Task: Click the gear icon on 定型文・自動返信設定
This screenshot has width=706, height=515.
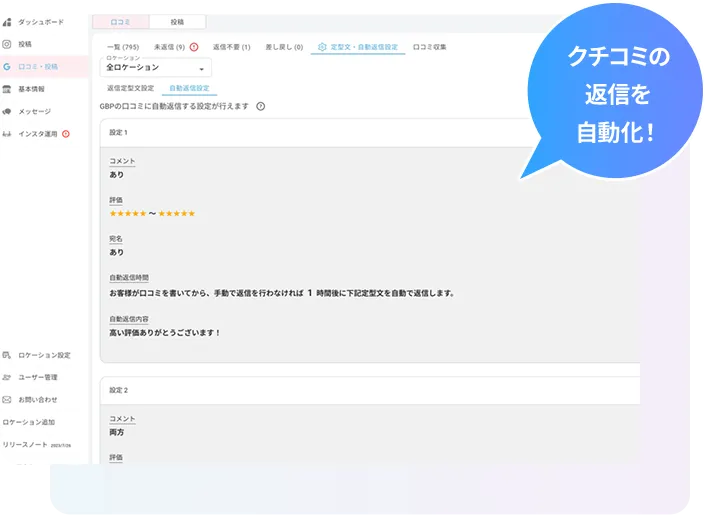Action: [x=322, y=47]
